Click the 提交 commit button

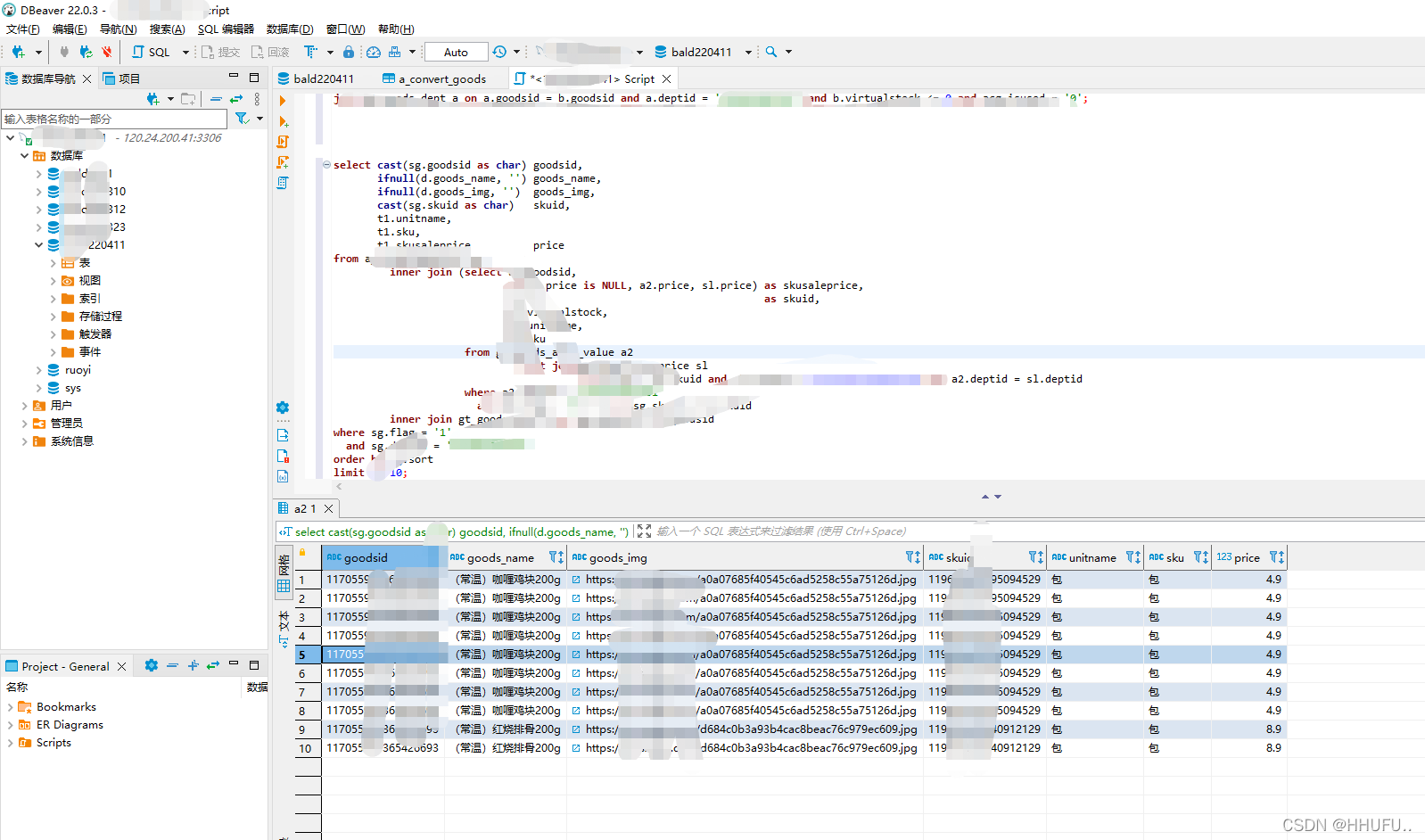[221, 52]
